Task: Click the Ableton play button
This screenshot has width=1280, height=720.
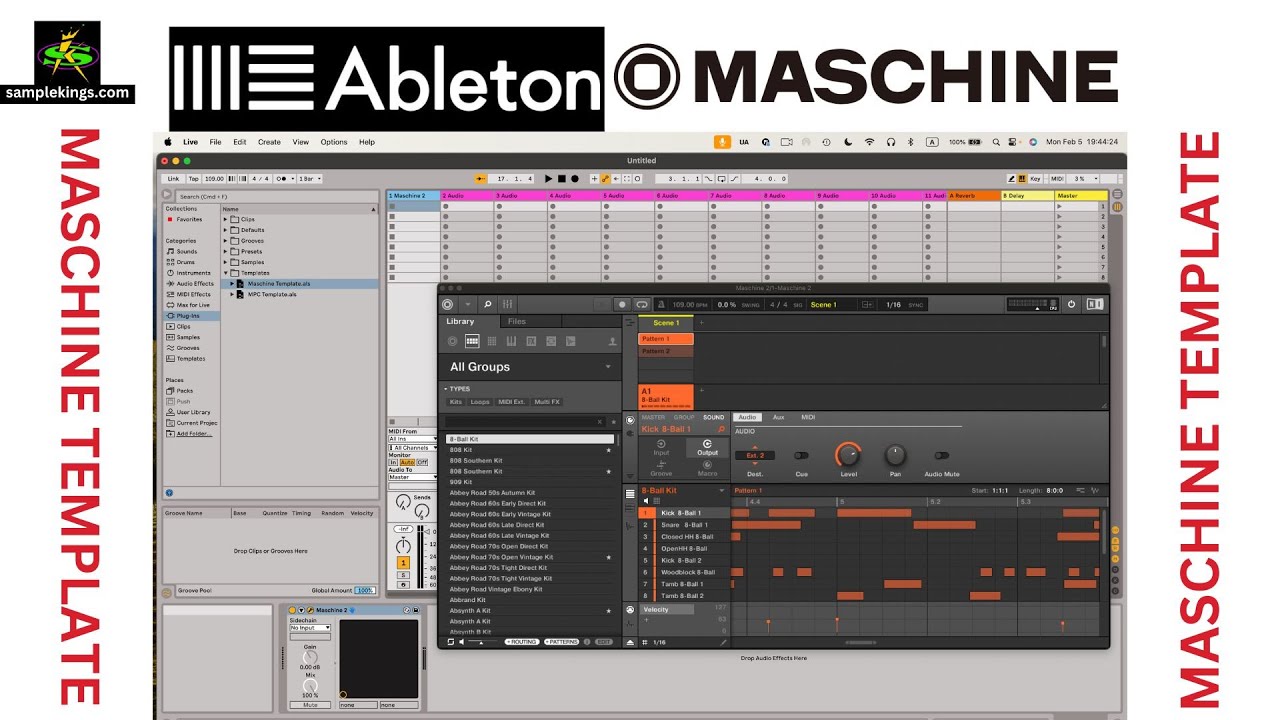Action: pyautogui.click(x=548, y=178)
